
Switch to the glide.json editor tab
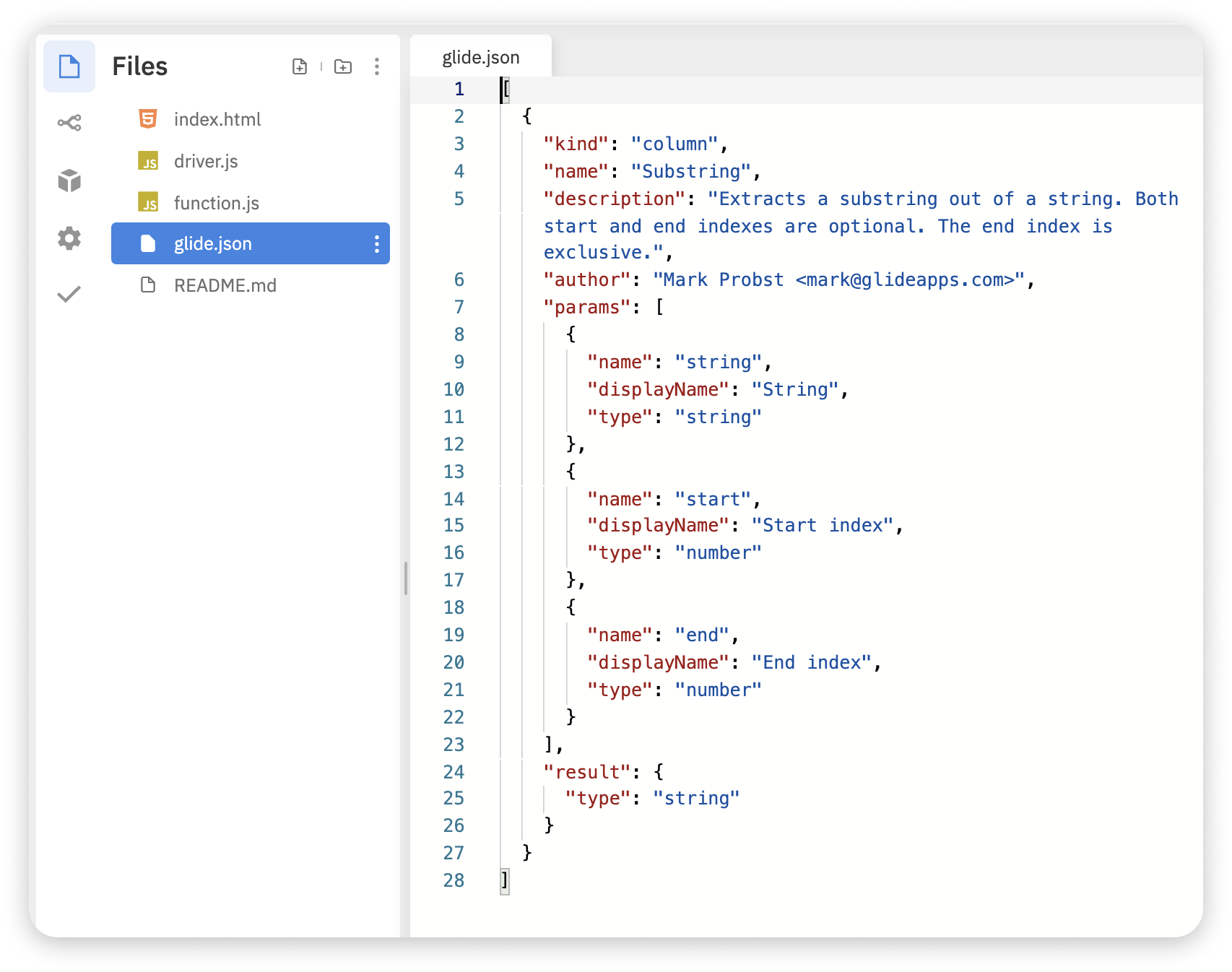480,58
